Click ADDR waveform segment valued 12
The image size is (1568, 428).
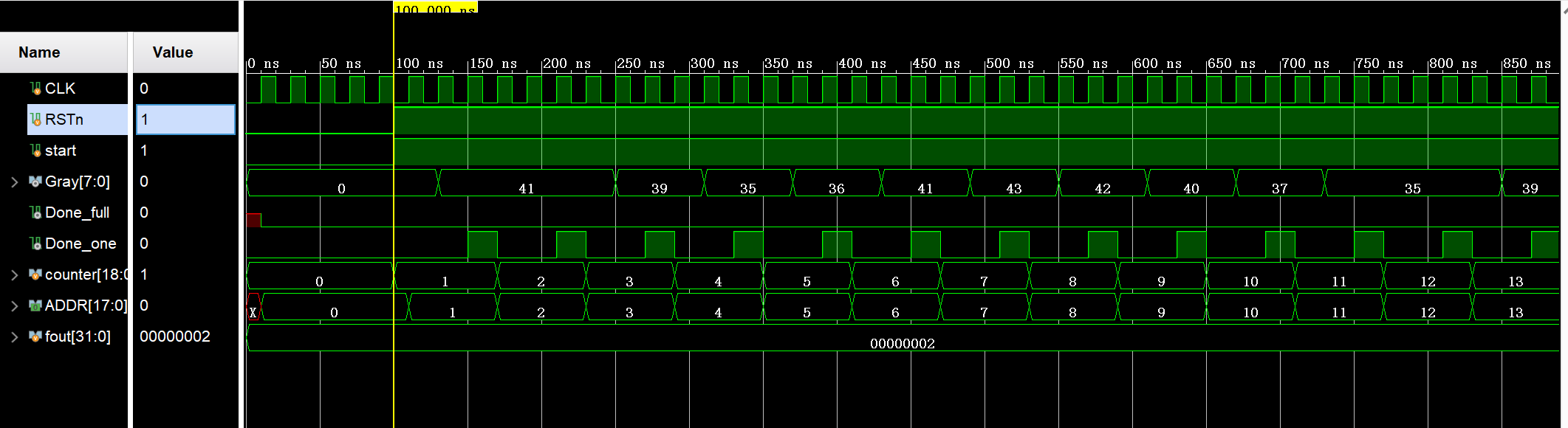pyautogui.click(x=1428, y=307)
